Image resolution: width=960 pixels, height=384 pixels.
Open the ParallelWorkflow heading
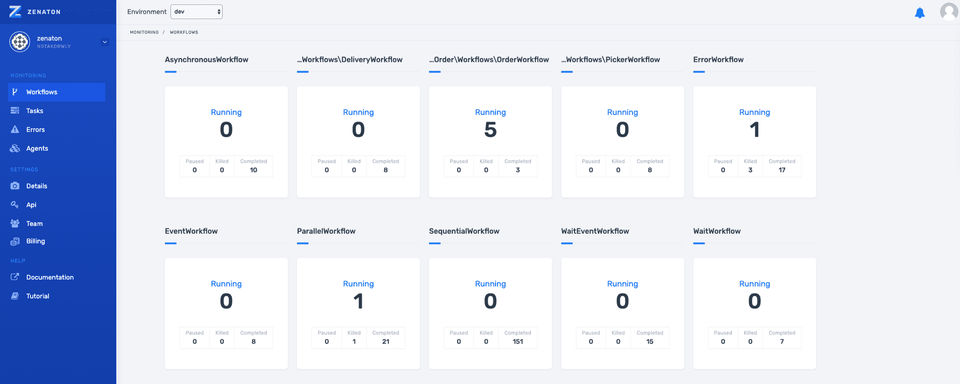pyautogui.click(x=326, y=232)
